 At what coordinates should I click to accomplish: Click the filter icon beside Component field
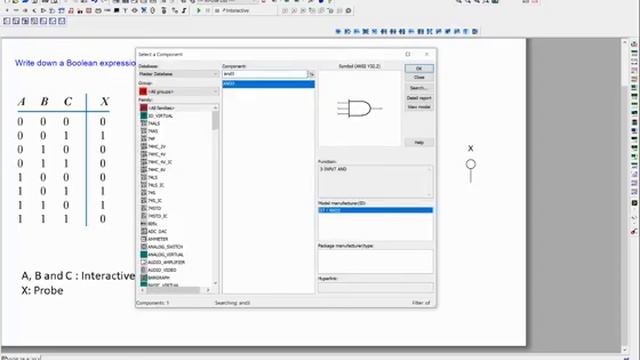point(311,74)
